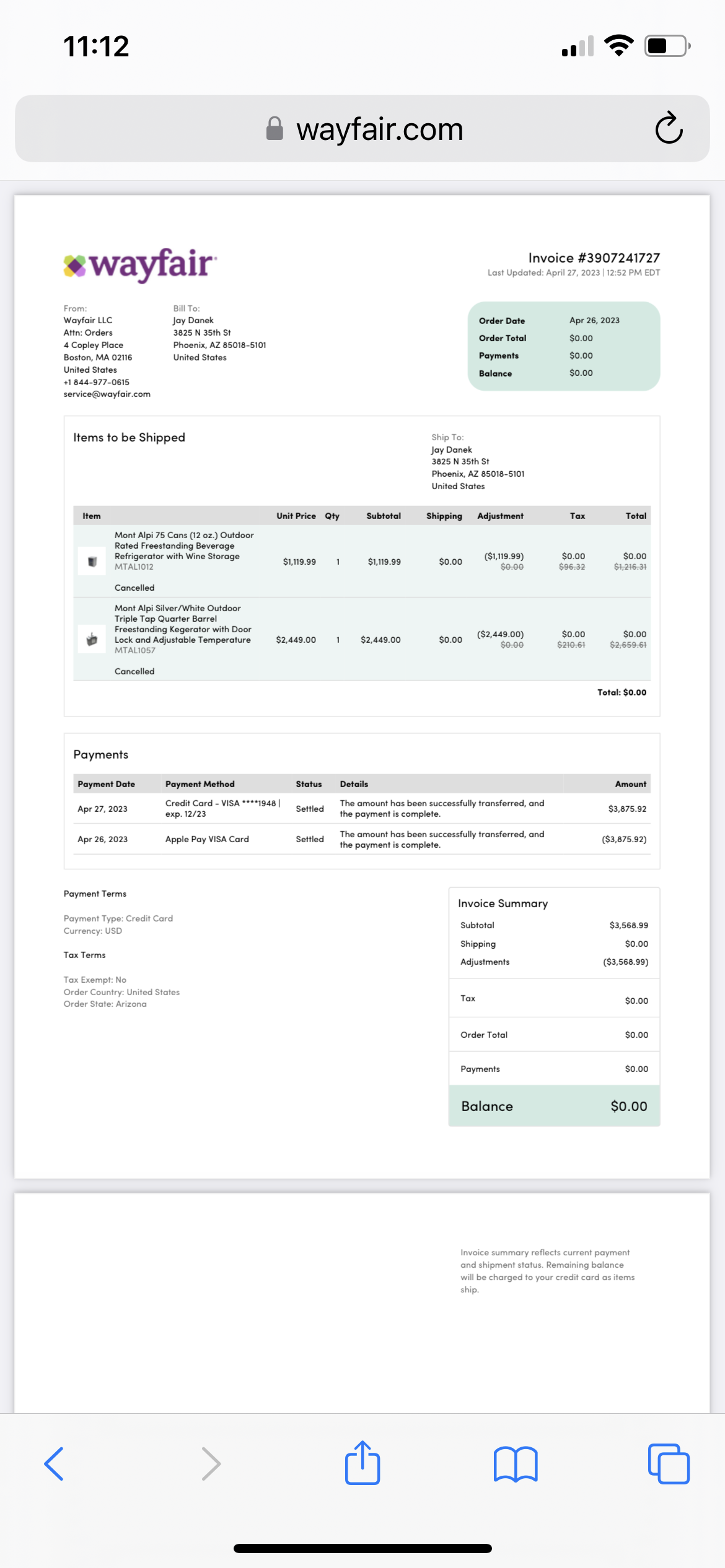This screenshot has width=725, height=1568.
Task: Tap the Mont Alpi Silver/White Kegerator item name
Action: coord(183,624)
